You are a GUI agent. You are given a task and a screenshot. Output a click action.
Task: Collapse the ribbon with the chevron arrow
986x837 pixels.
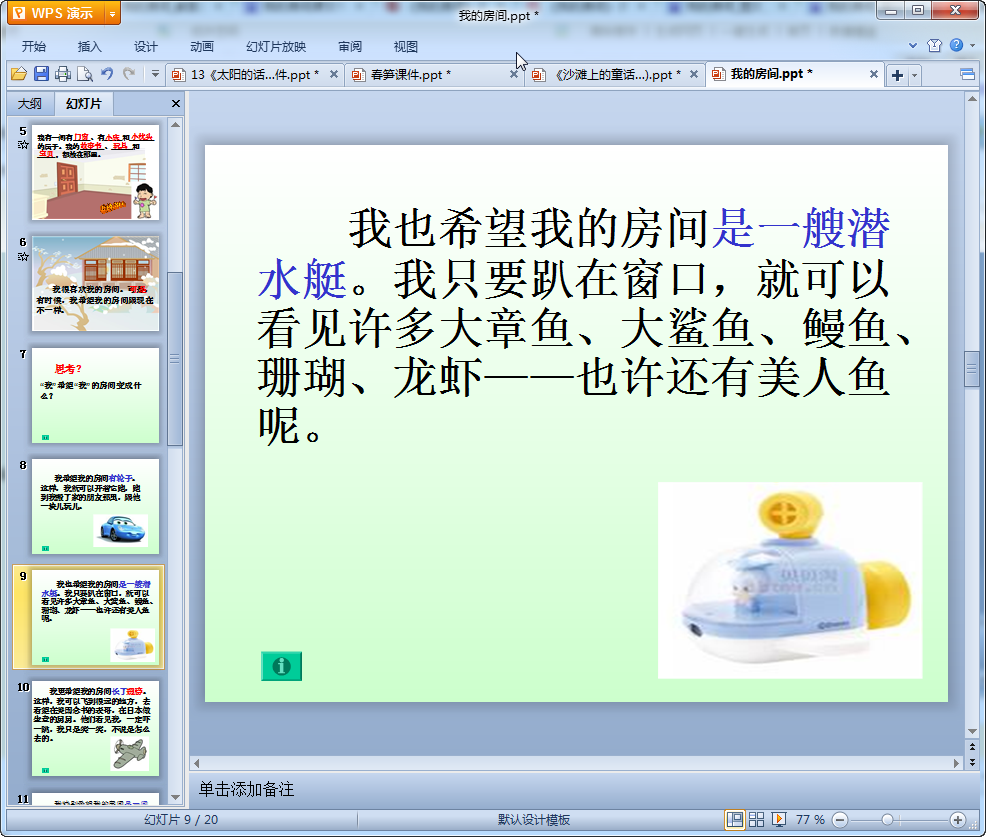(913, 45)
